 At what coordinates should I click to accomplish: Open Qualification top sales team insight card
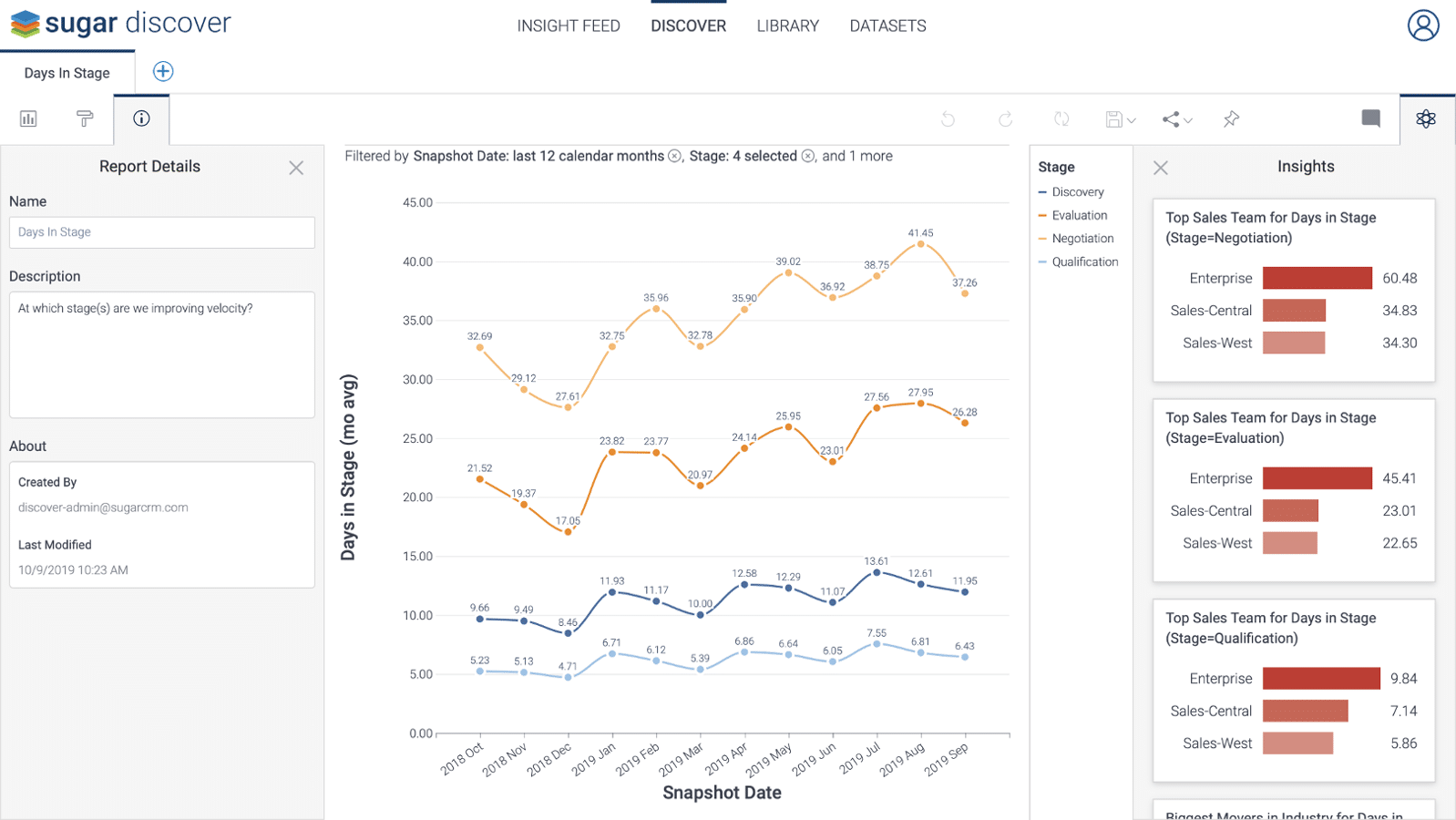tap(1294, 691)
